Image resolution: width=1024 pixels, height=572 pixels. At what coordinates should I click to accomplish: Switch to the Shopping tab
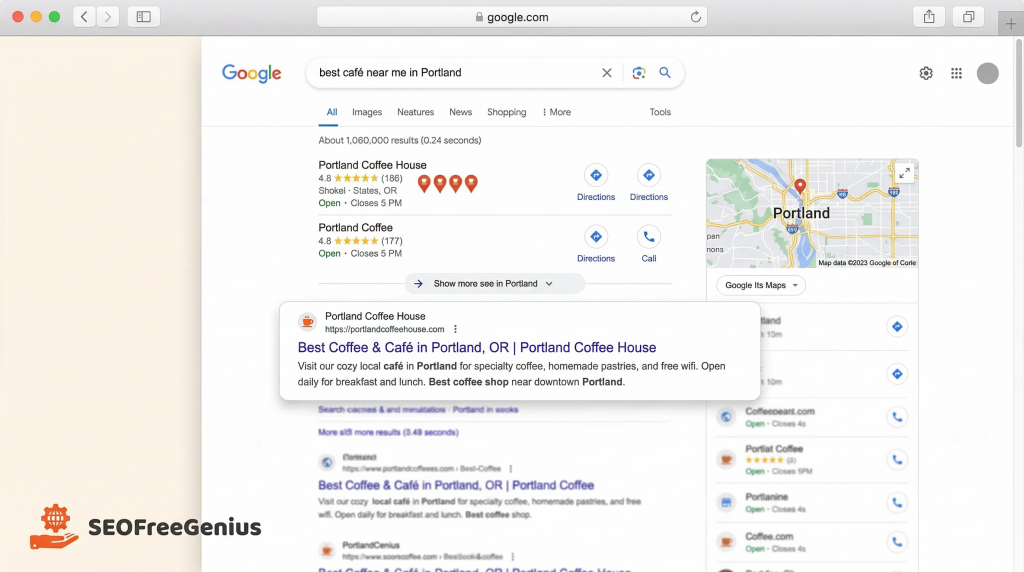tap(506, 112)
